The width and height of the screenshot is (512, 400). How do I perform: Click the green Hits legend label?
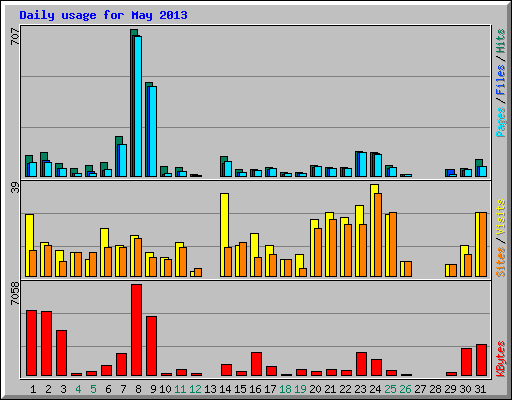click(x=500, y=41)
